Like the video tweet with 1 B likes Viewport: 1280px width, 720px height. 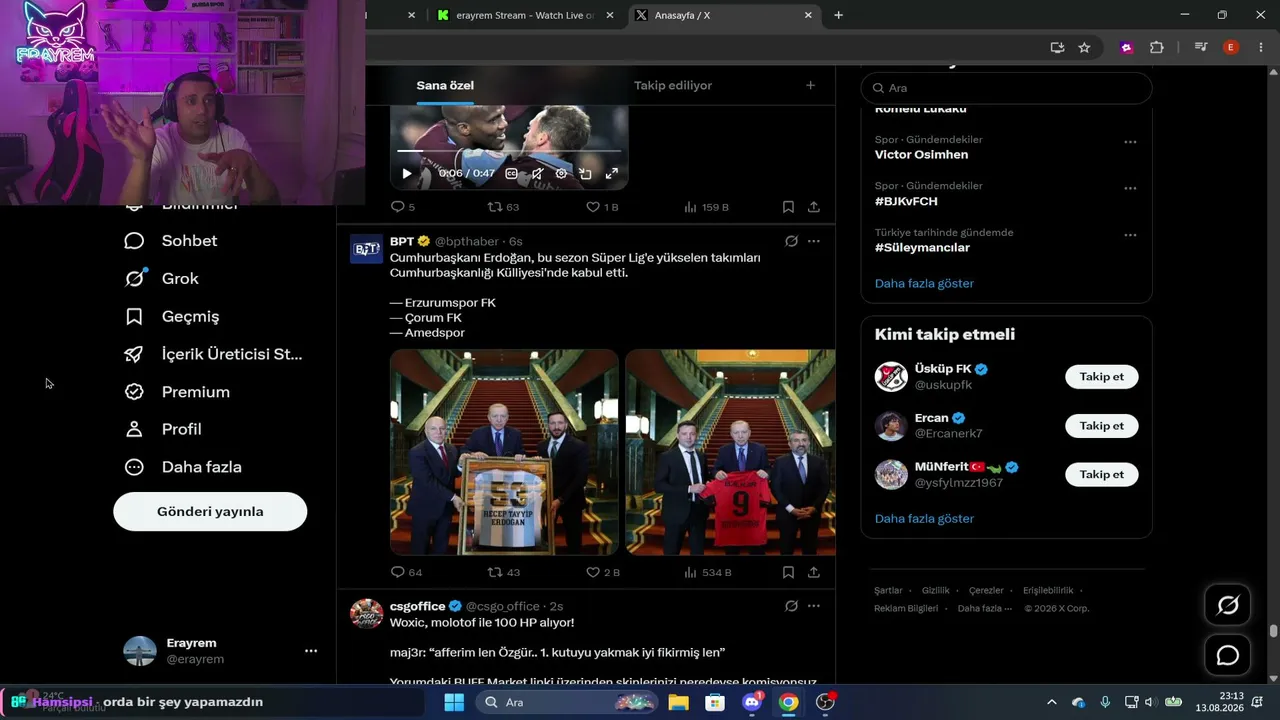point(602,207)
